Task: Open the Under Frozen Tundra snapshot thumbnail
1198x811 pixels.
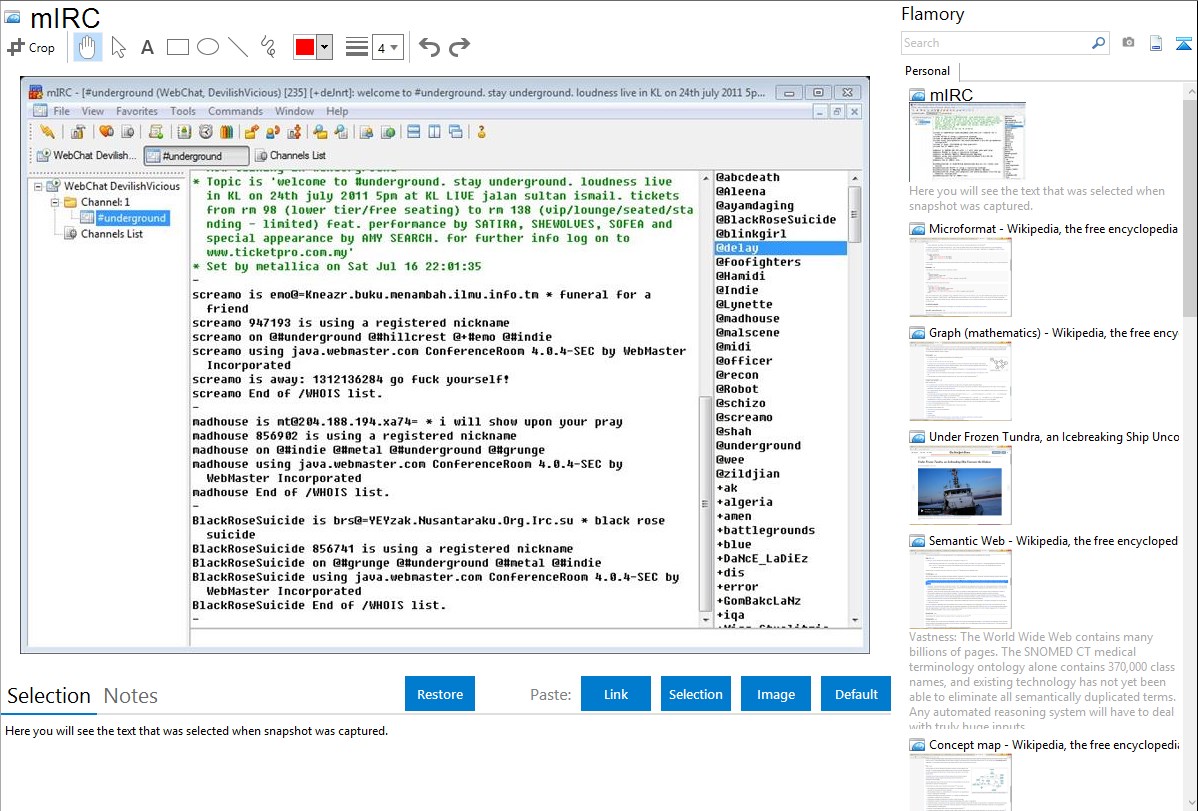Action: (960, 485)
